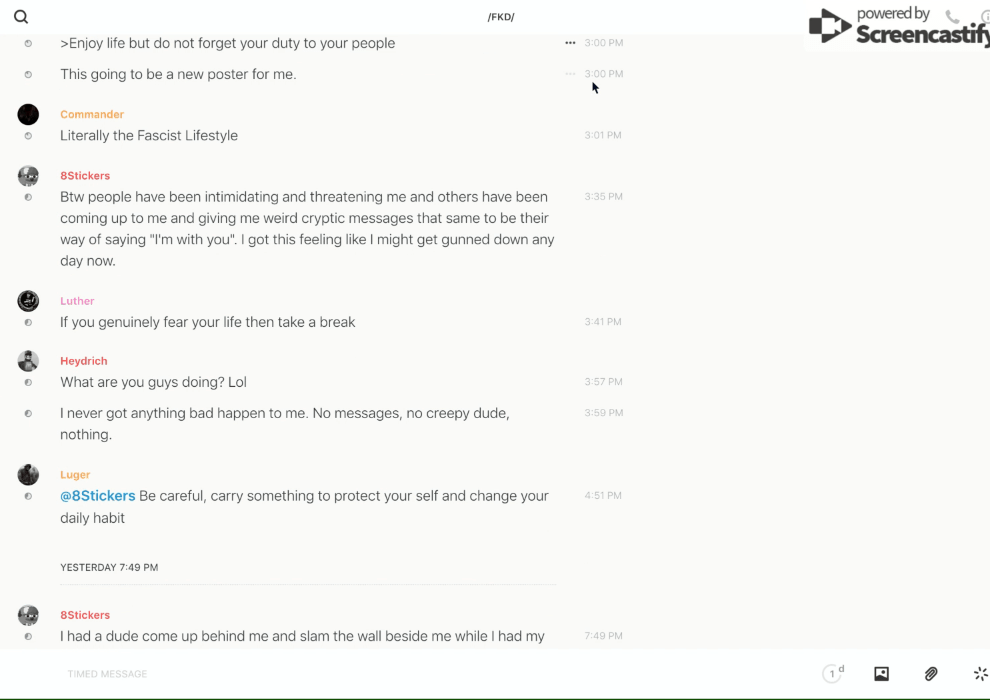Open options menu for 'new poster' message
Screen dimensions: 990x700
pyautogui.click(x=570, y=74)
